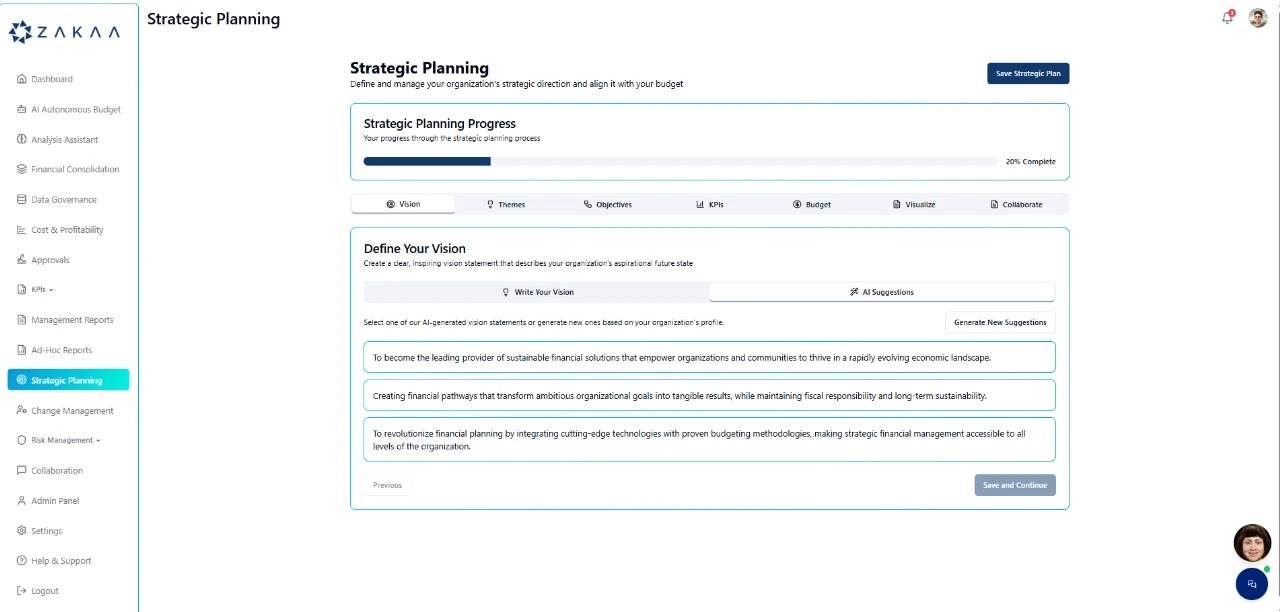Expand the KPIs sidebar menu

(x=42, y=290)
